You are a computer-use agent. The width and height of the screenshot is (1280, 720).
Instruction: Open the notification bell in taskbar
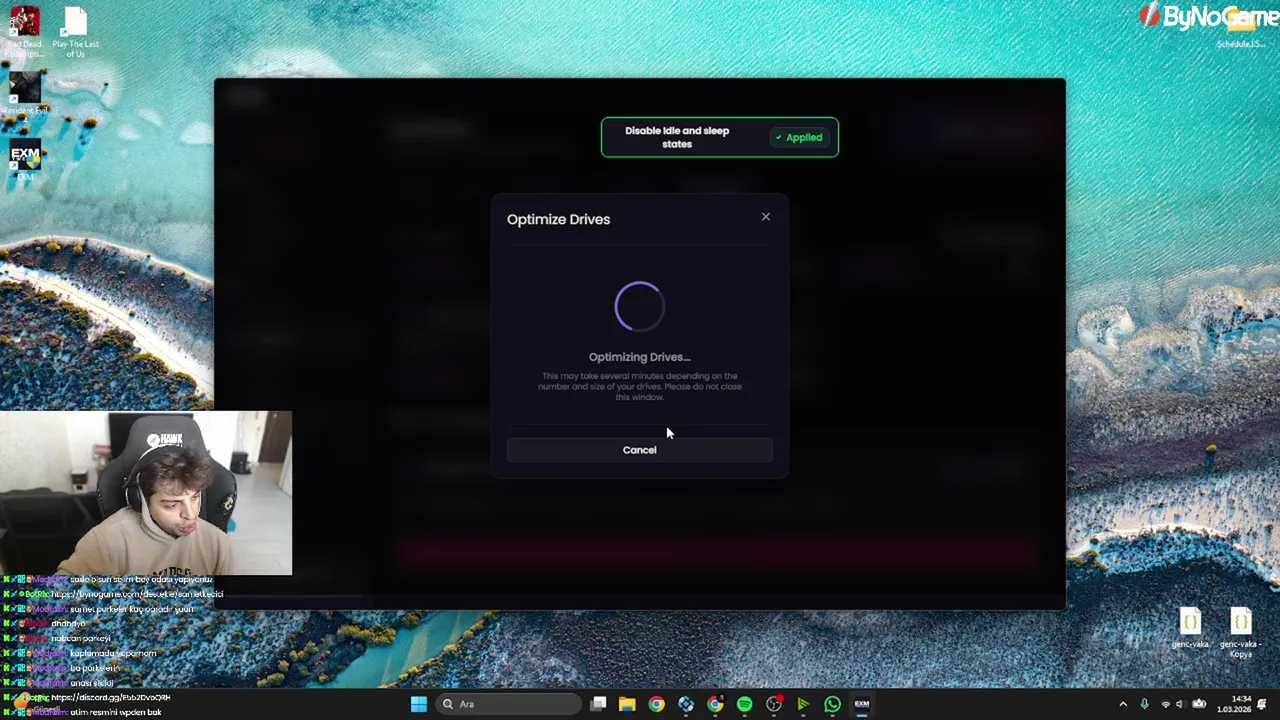[1264, 704]
